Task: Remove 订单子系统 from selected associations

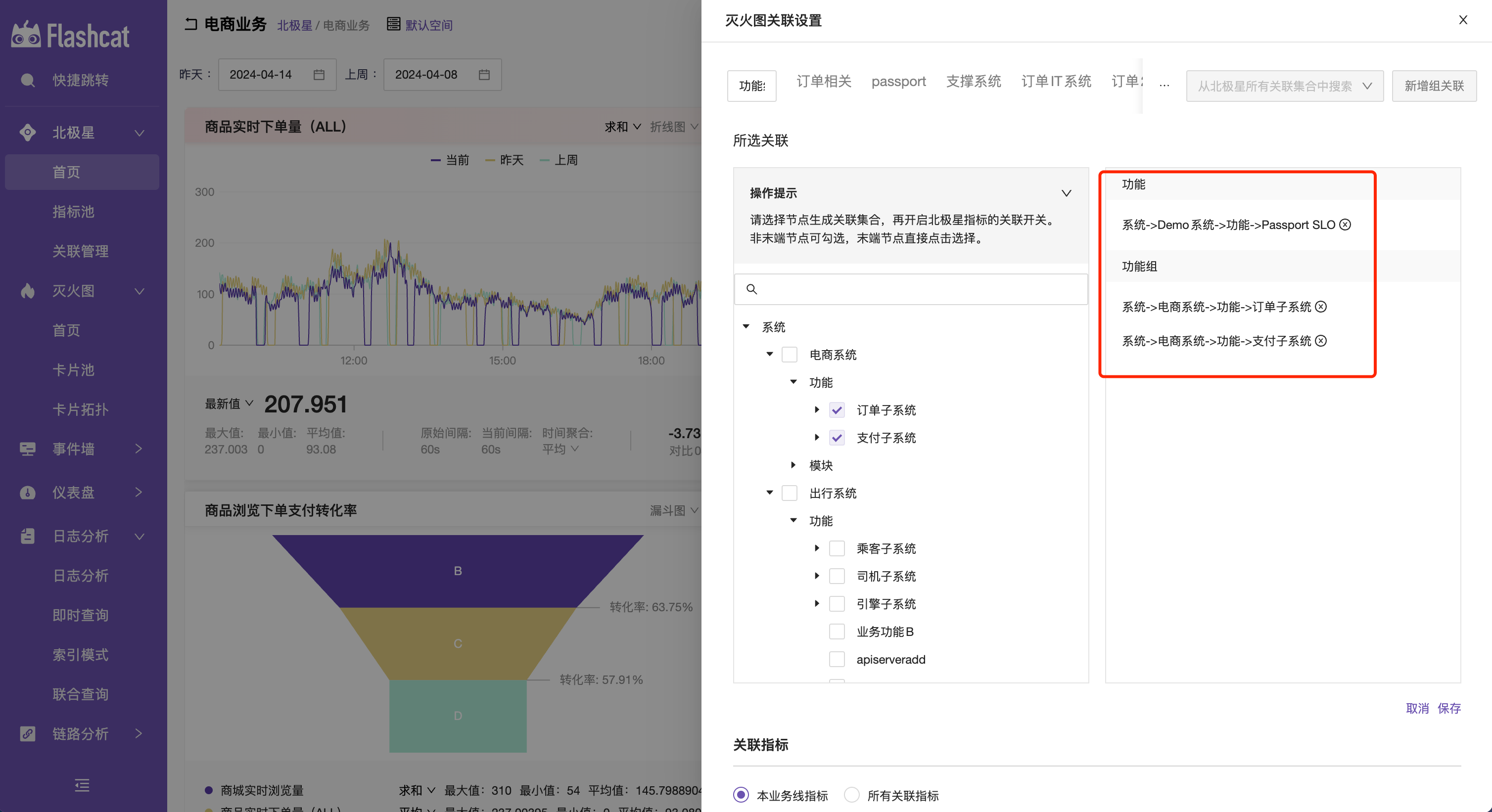Action: [x=1320, y=307]
